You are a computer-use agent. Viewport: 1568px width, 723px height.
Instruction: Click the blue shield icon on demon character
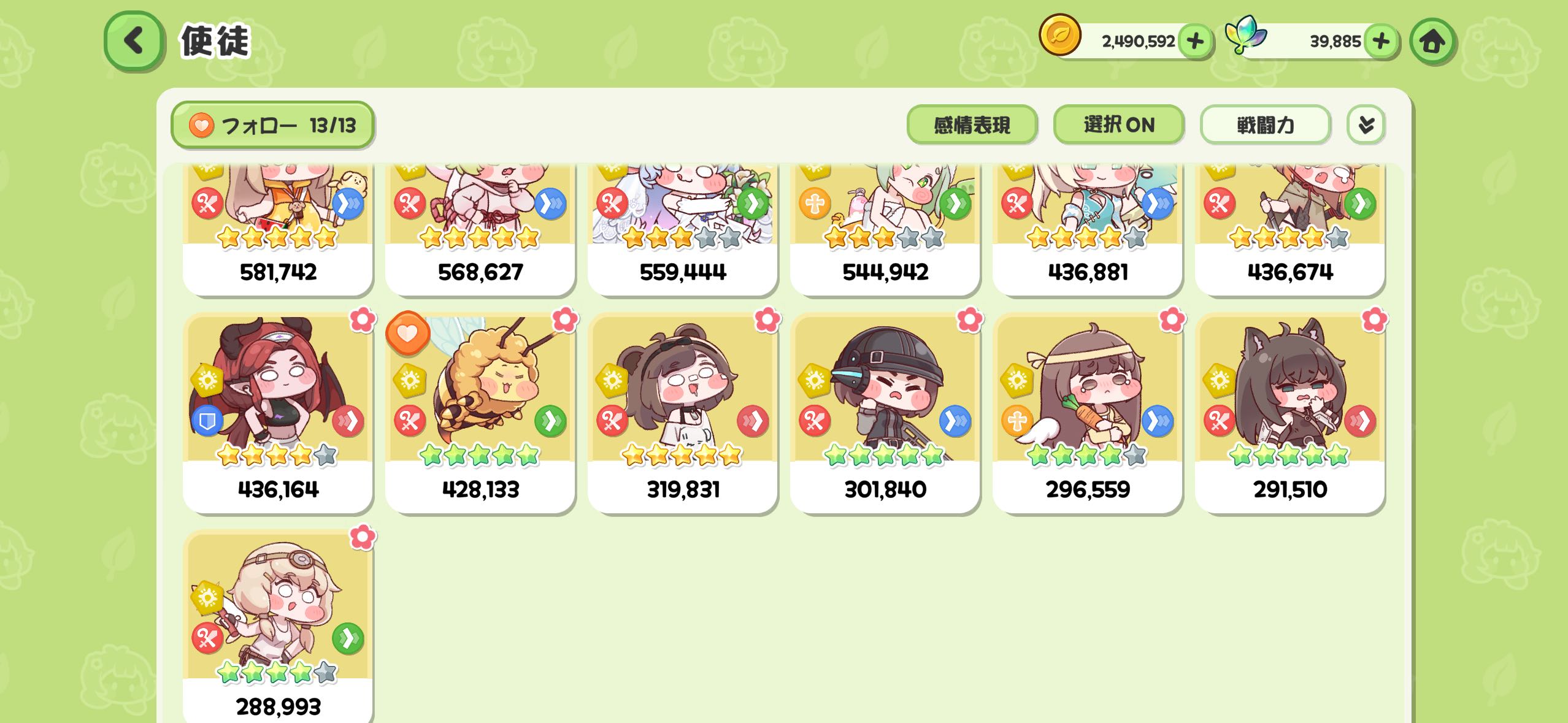[207, 421]
